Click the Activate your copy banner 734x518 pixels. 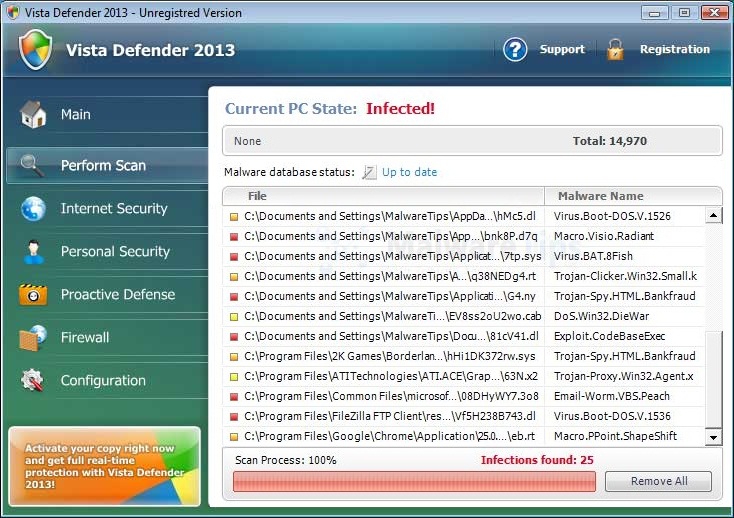click(x=104, y=466)
